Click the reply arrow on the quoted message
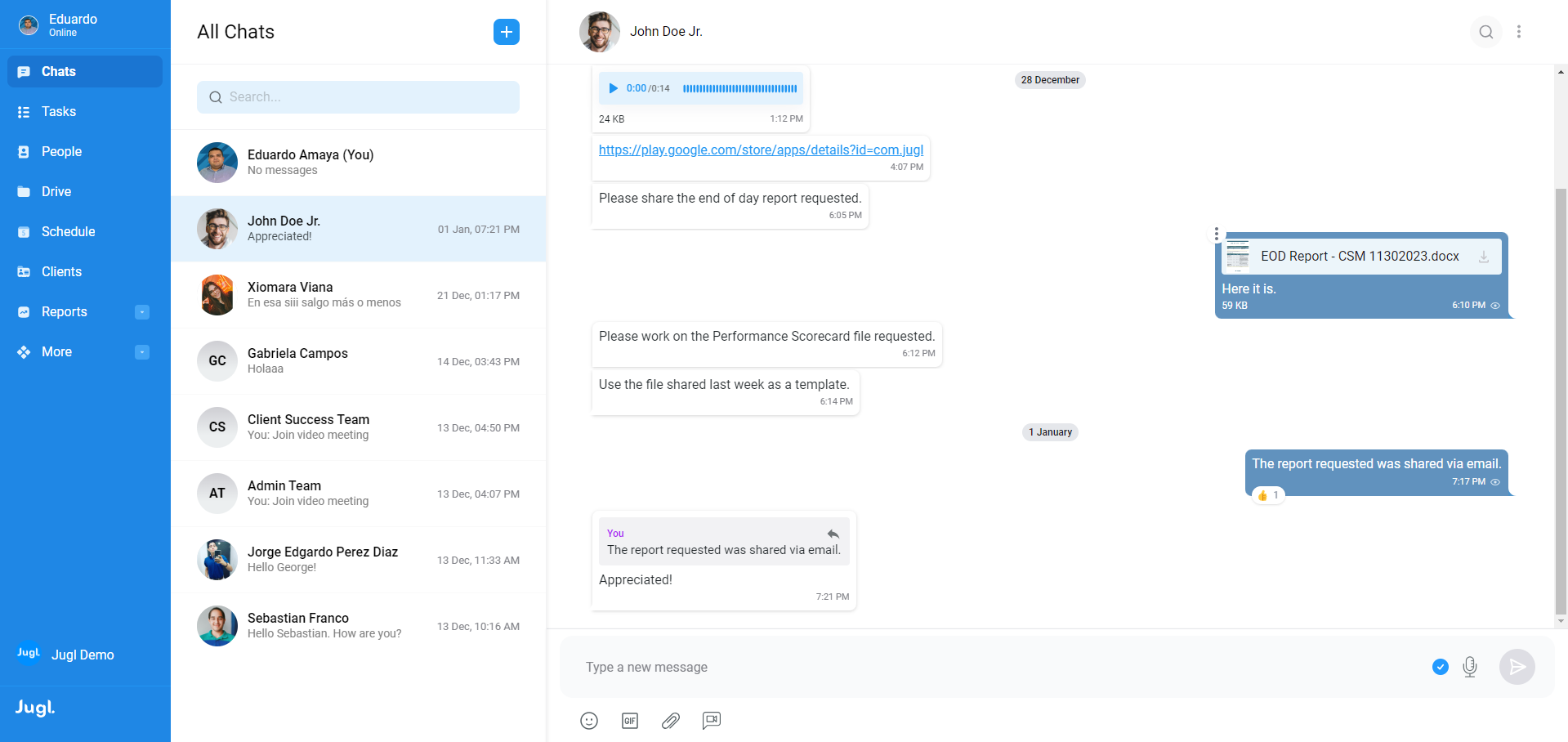This screenshot has height=742, width=1568. [x=833, y=534]
